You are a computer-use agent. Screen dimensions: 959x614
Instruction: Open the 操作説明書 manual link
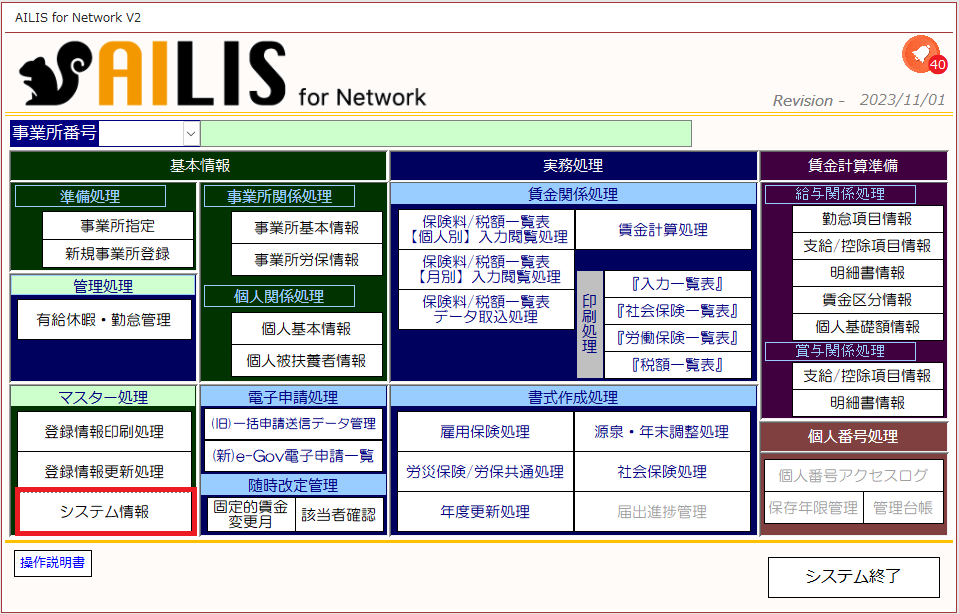pos(53,563)
